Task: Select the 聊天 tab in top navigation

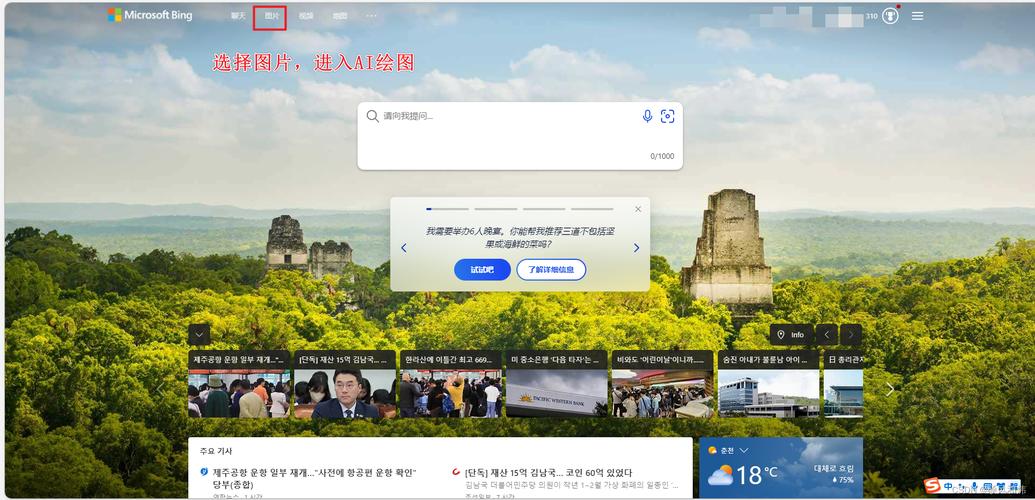Action: pos(238,16)
